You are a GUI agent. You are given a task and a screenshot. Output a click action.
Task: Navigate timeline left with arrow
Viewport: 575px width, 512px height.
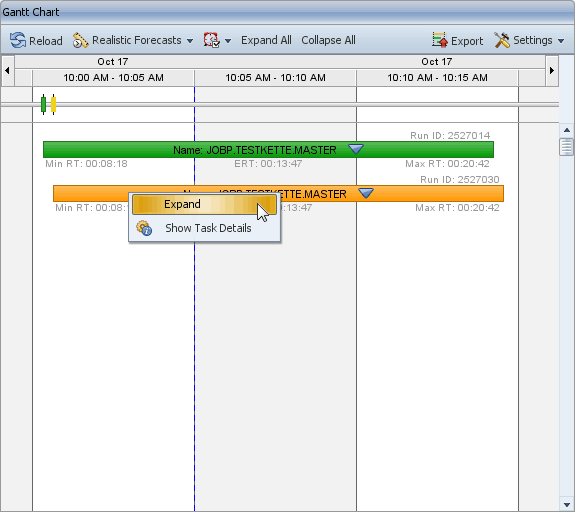tap(7, 70)
